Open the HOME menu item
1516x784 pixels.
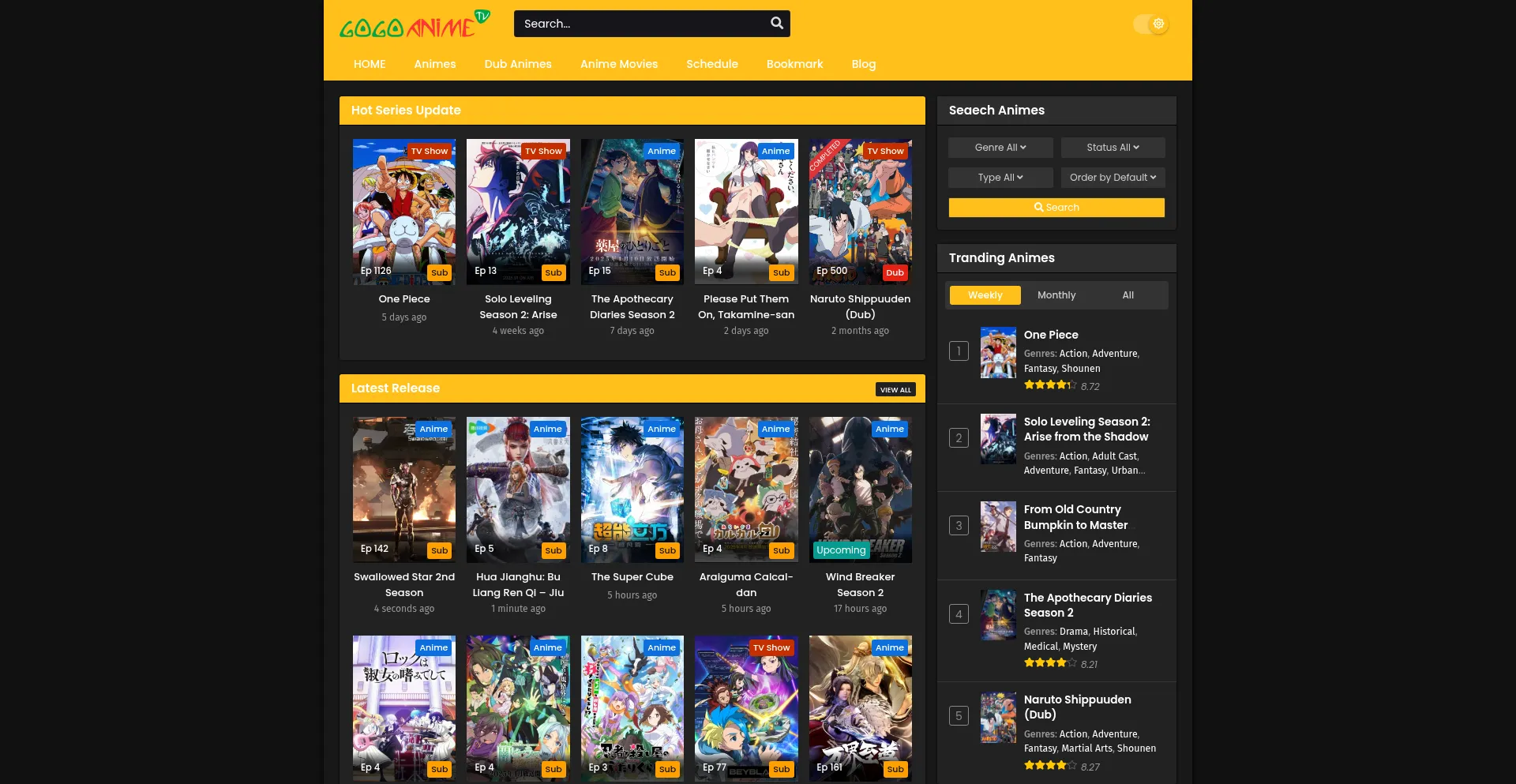point(370,64)
